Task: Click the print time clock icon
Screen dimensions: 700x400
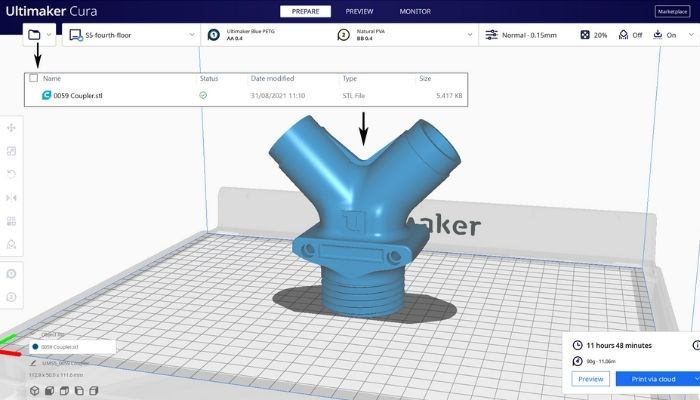Action: 578,345
